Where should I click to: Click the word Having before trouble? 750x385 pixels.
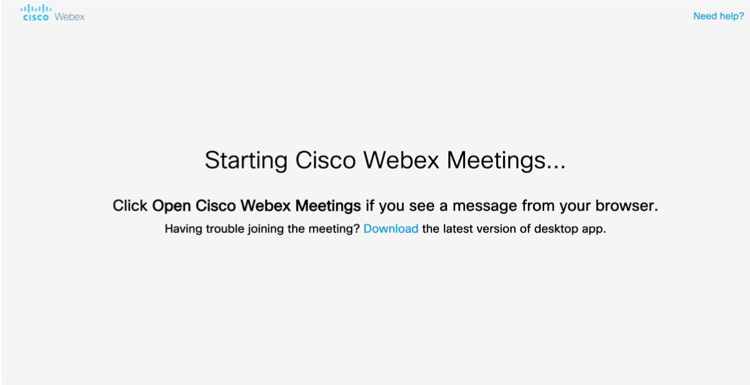point(184,229)
